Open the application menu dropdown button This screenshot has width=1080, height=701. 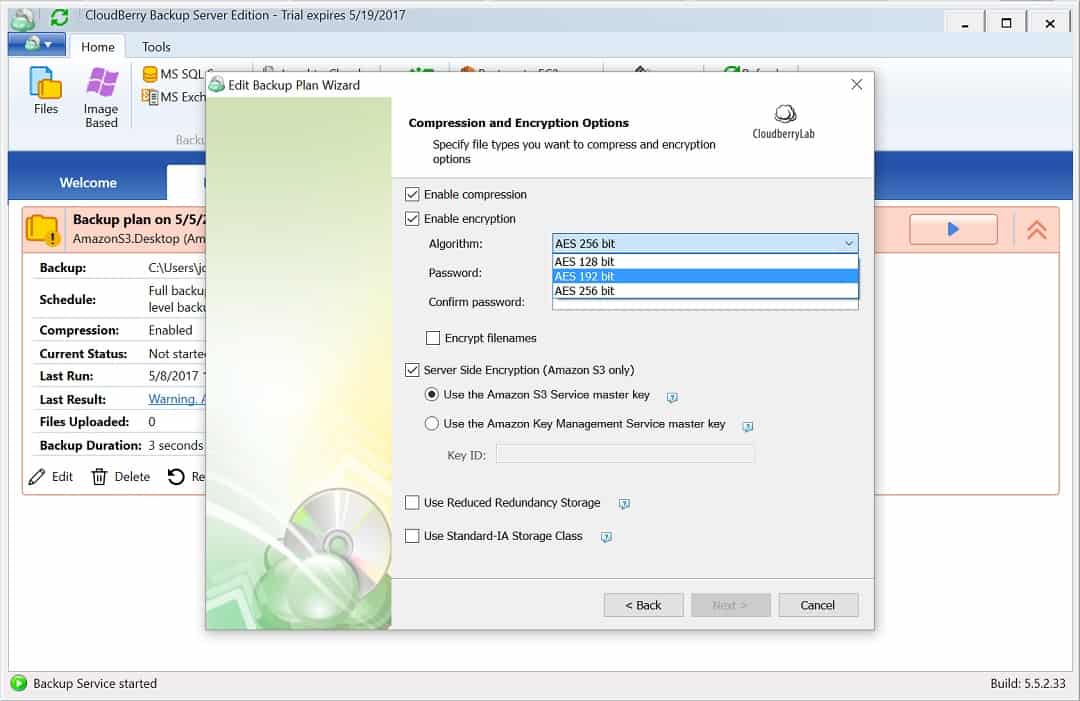click(x=37, y=44)
